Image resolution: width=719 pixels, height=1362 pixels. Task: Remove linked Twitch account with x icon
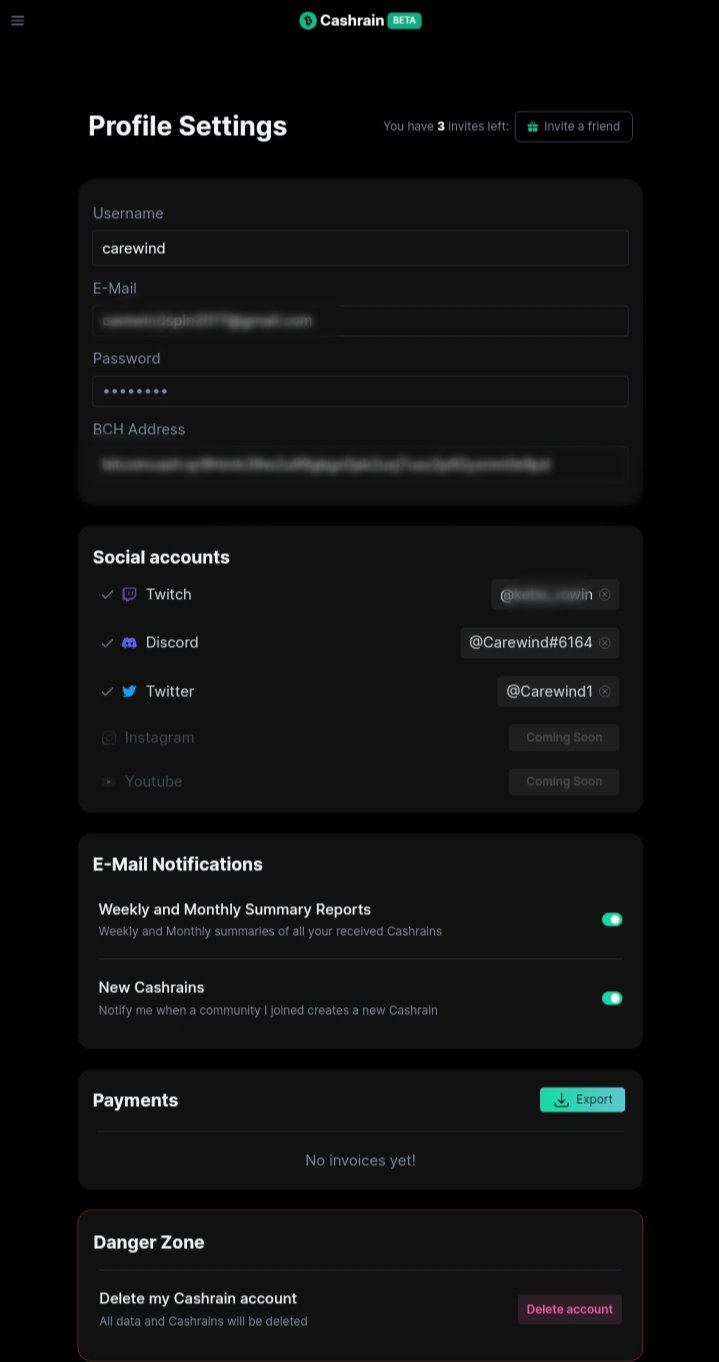point(604,594)
